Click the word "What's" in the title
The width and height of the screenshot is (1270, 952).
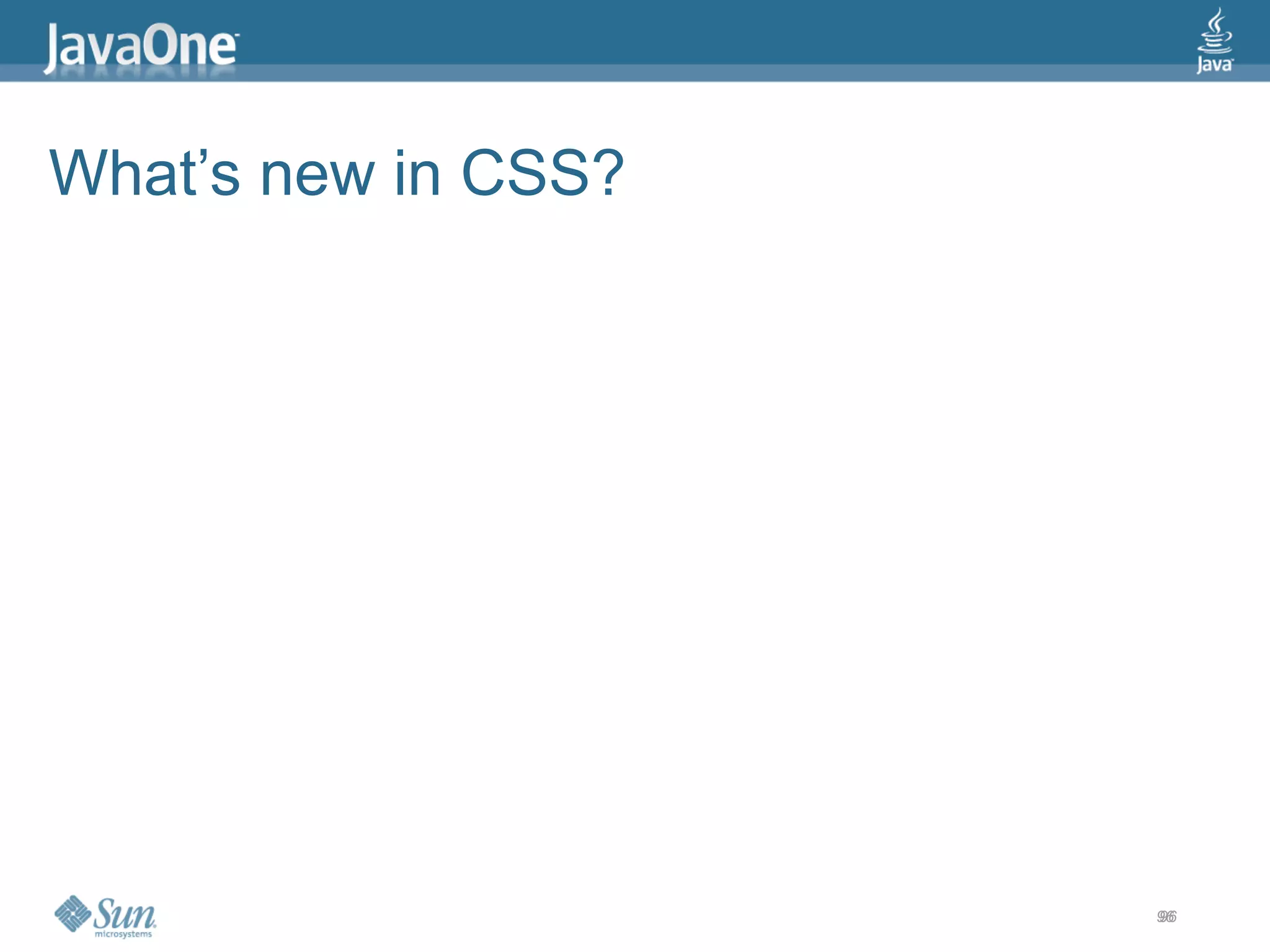144,173
